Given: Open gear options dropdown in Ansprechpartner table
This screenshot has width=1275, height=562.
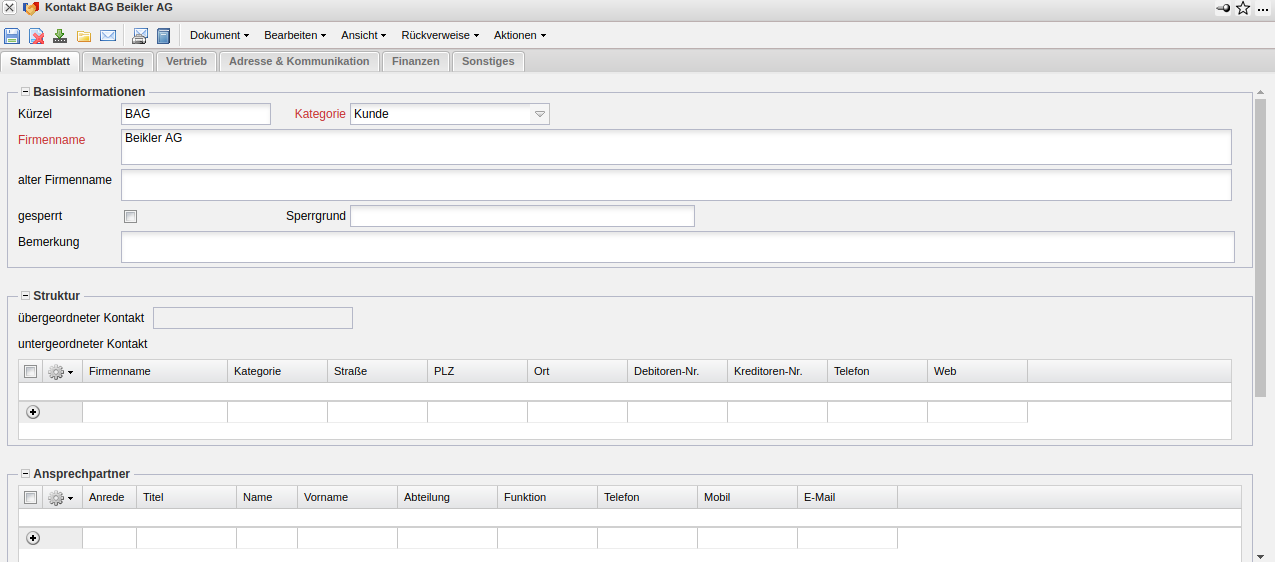Looking at the screenshot, I should pyautogui.click(x=61, y=497).
